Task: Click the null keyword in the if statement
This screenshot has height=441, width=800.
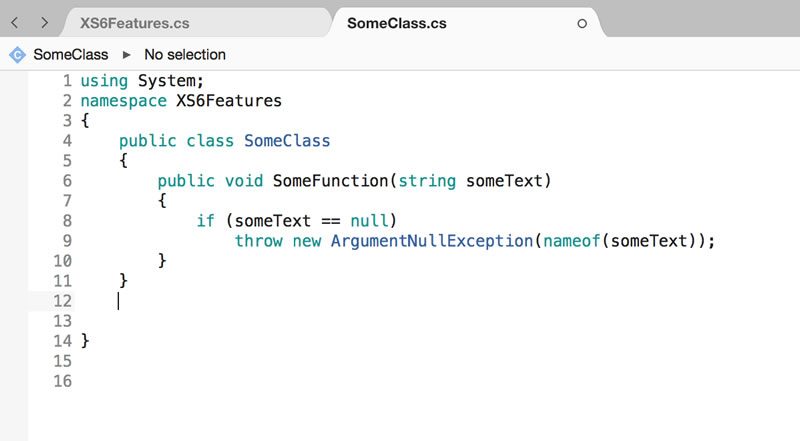Action: pos(369,221)
